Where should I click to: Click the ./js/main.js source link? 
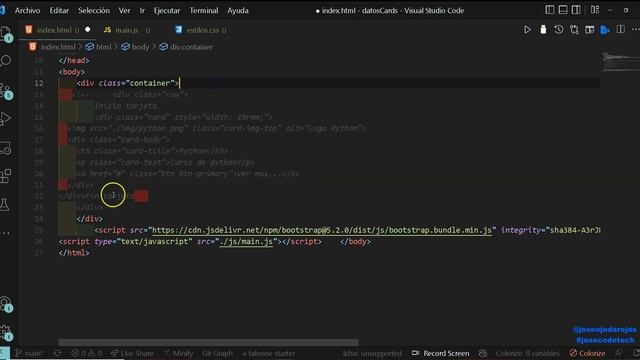tap(246, 242)
